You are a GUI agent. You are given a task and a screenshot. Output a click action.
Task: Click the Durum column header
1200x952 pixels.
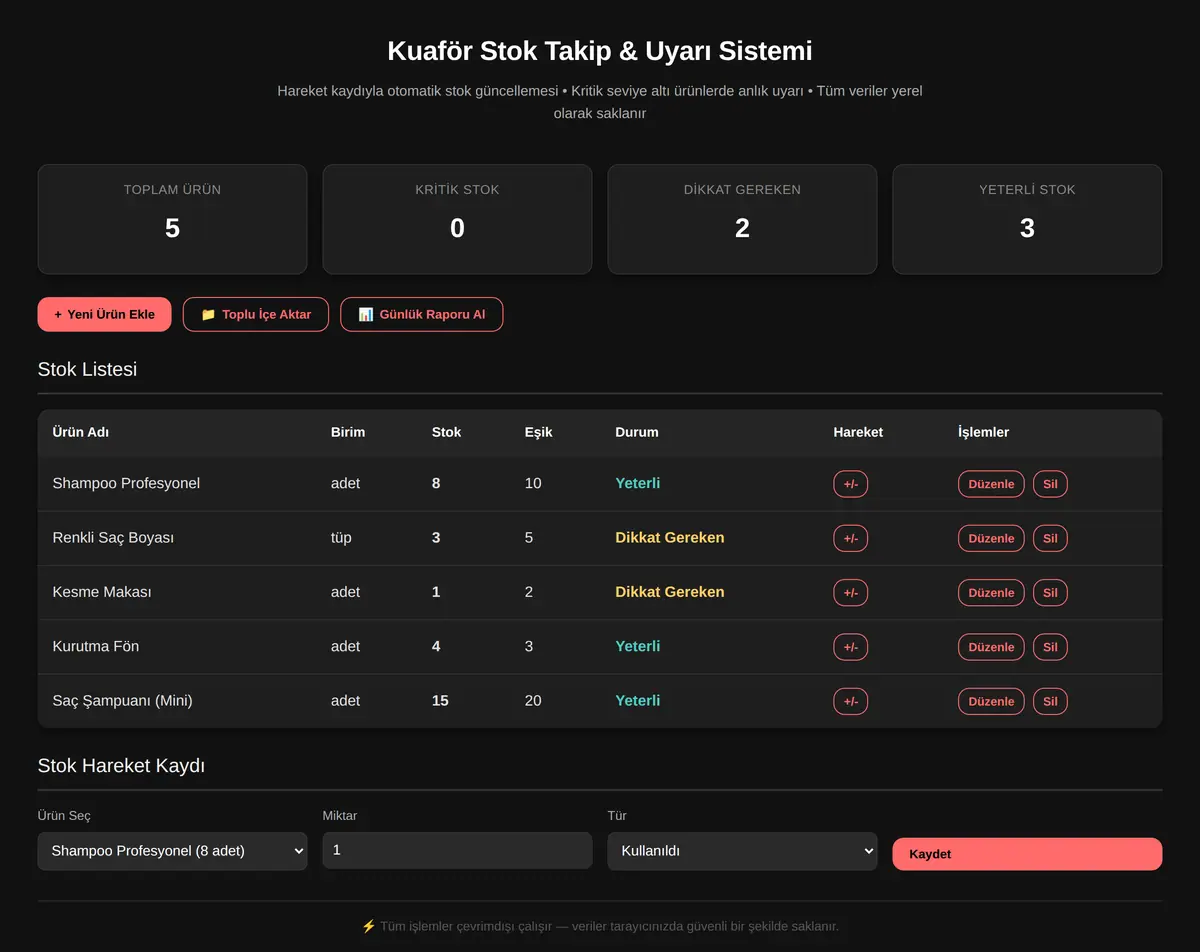pyautogui.click(x=637, y=432)
